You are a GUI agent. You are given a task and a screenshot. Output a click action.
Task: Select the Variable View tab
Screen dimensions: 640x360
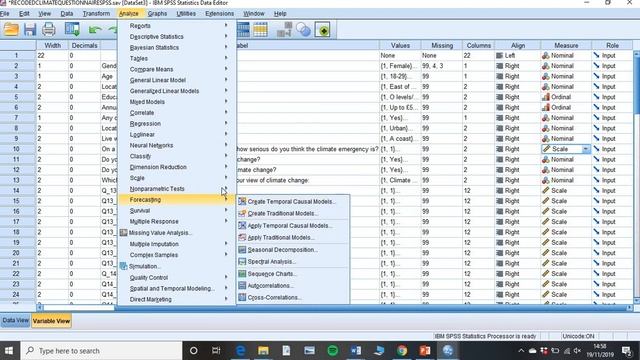pos(51,321)
